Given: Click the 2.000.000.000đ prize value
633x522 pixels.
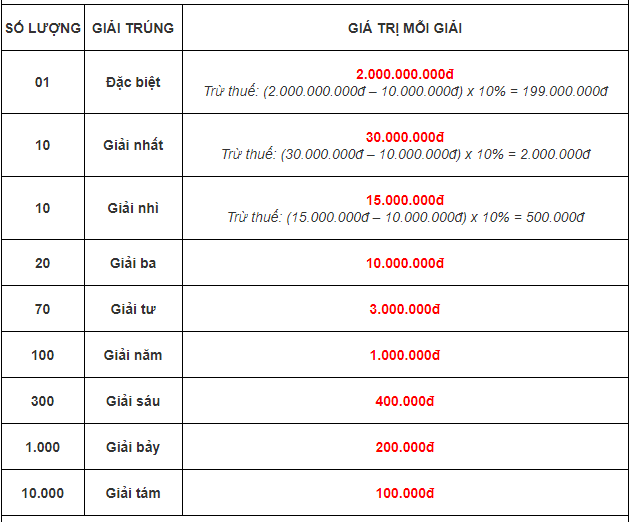Looking at the screenshot, I should point(404,74).
